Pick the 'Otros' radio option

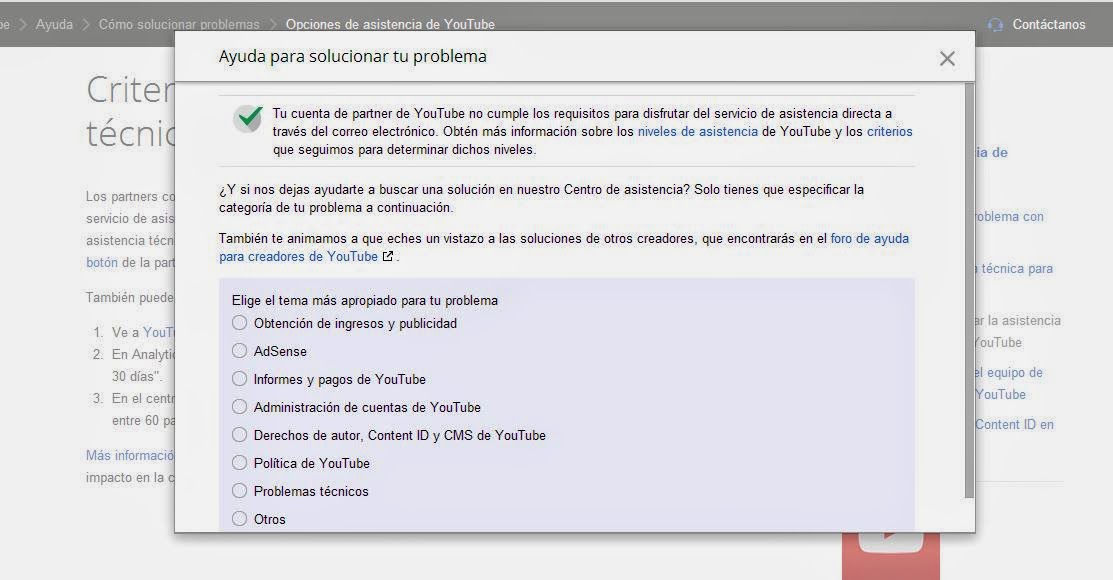(239, 519)
